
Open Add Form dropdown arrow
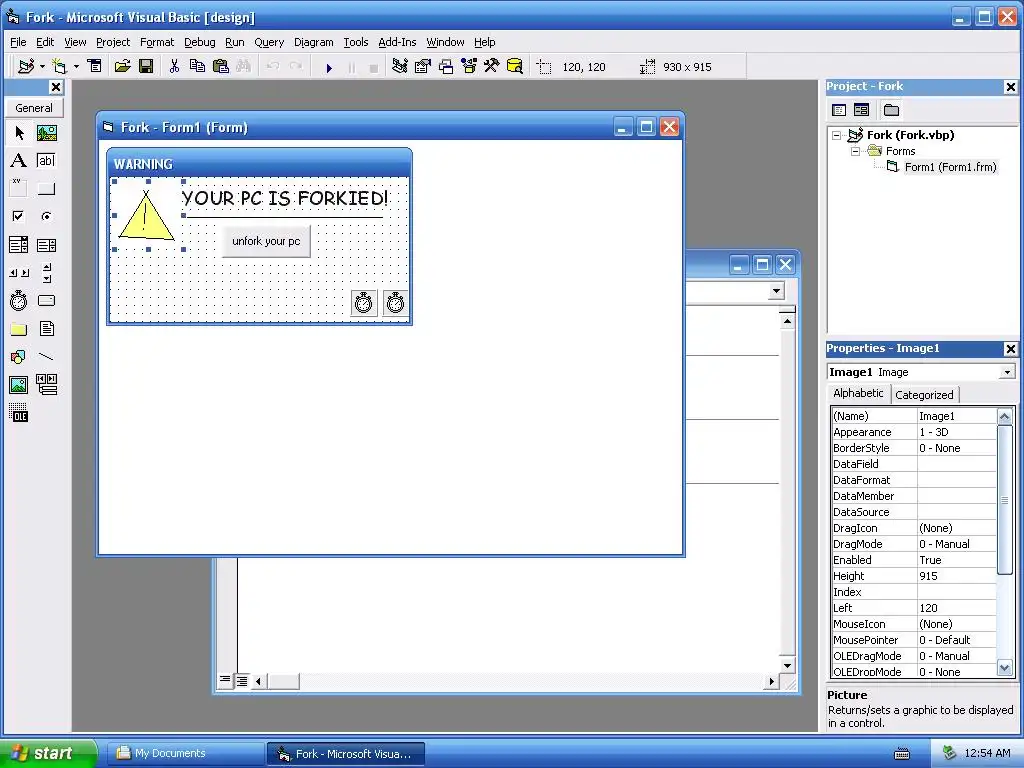[x=76, y=67]
